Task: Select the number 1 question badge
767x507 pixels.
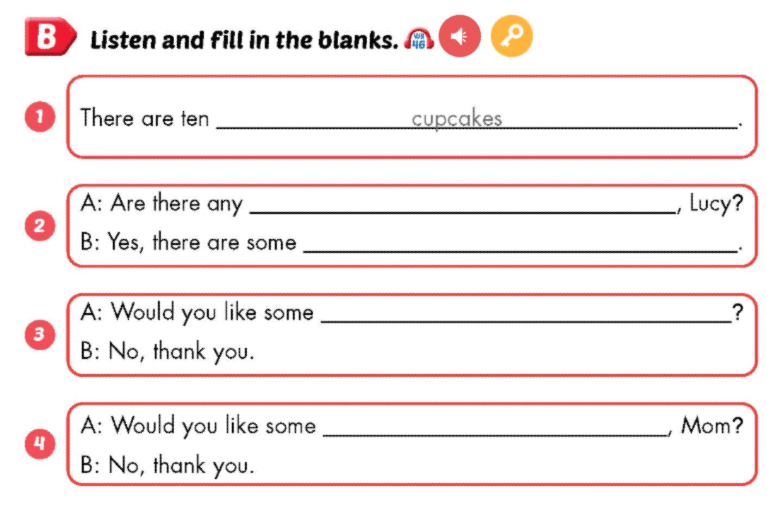Action: [39, 118]
